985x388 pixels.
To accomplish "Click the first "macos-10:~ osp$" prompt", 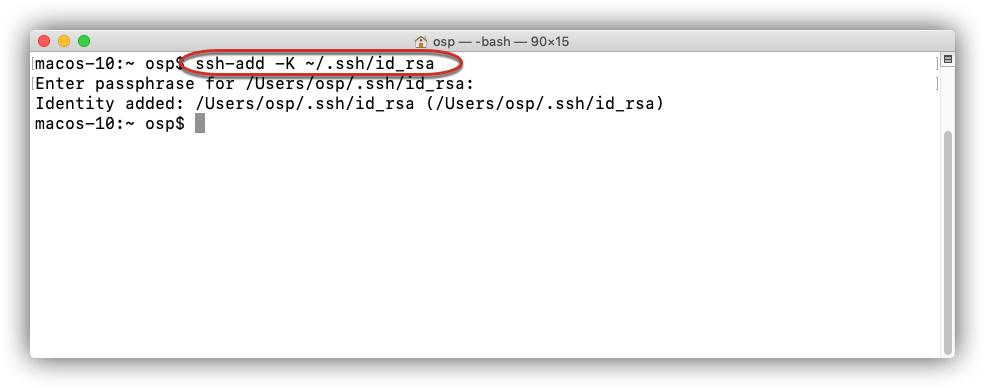I will pyautogui.click(x=110, y=63).
